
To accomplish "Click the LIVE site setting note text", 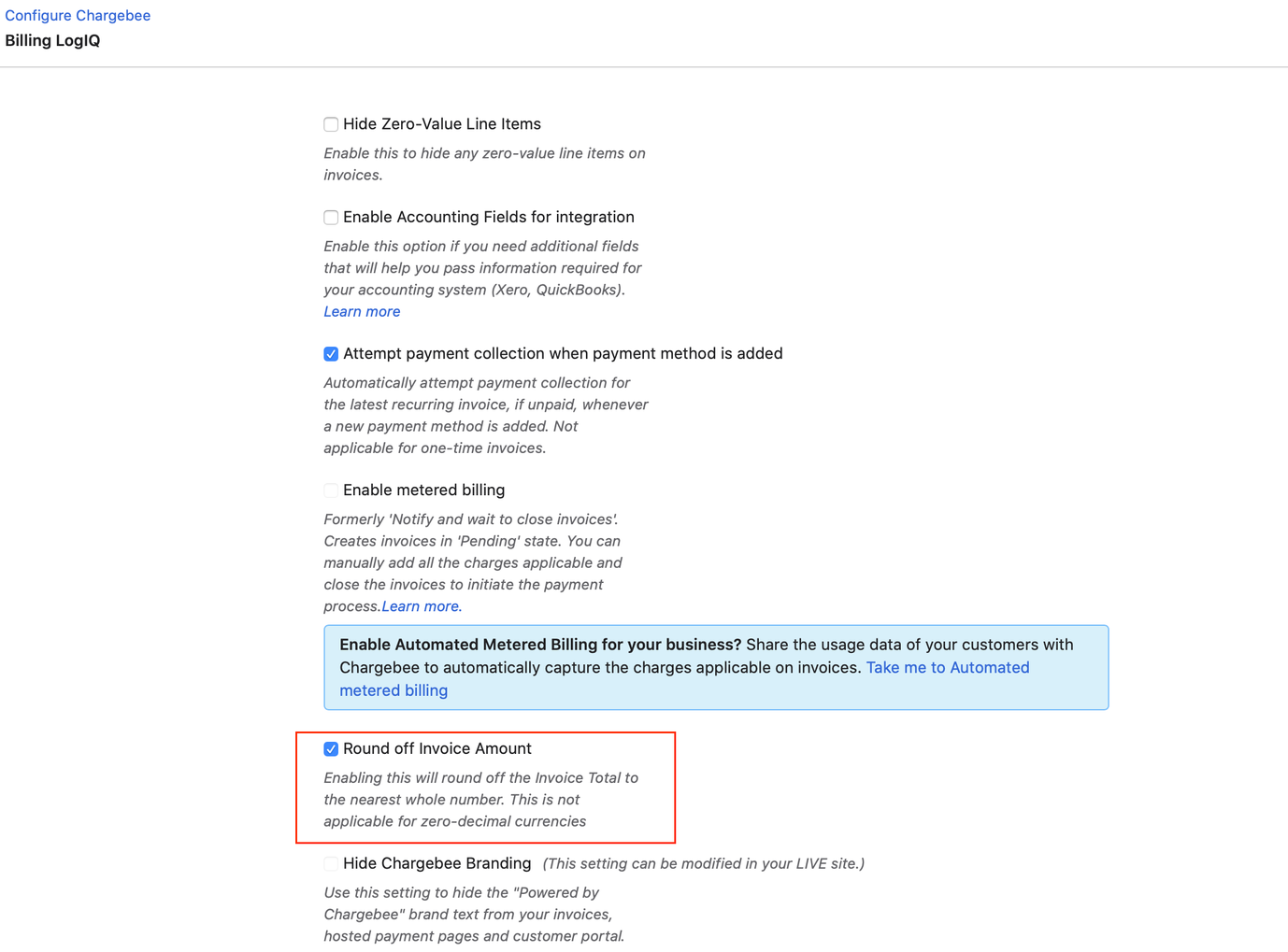I will click(x=703, y=864).
